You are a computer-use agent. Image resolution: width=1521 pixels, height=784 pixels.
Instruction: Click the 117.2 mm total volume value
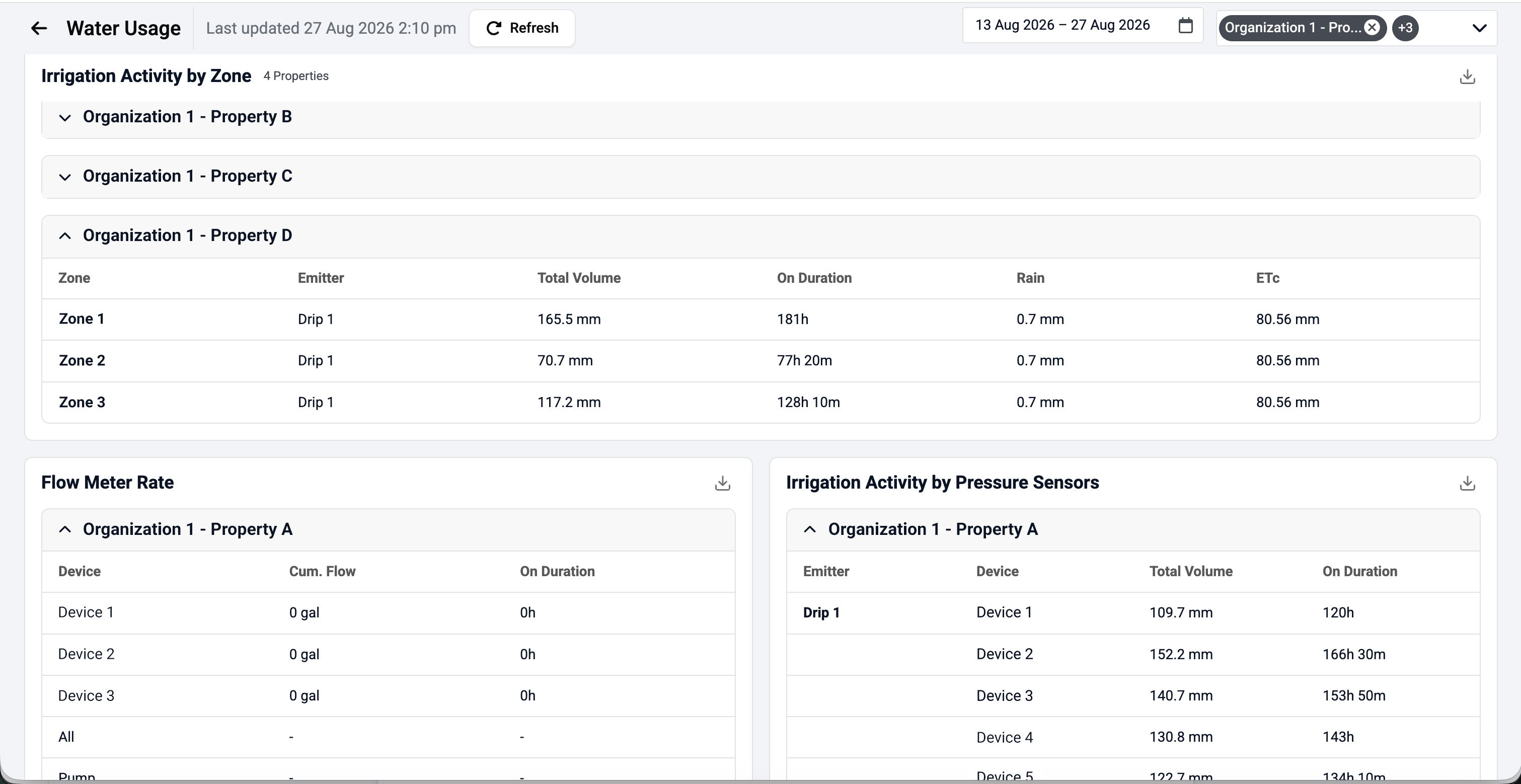pyautogui.click(x=569, y=403)
